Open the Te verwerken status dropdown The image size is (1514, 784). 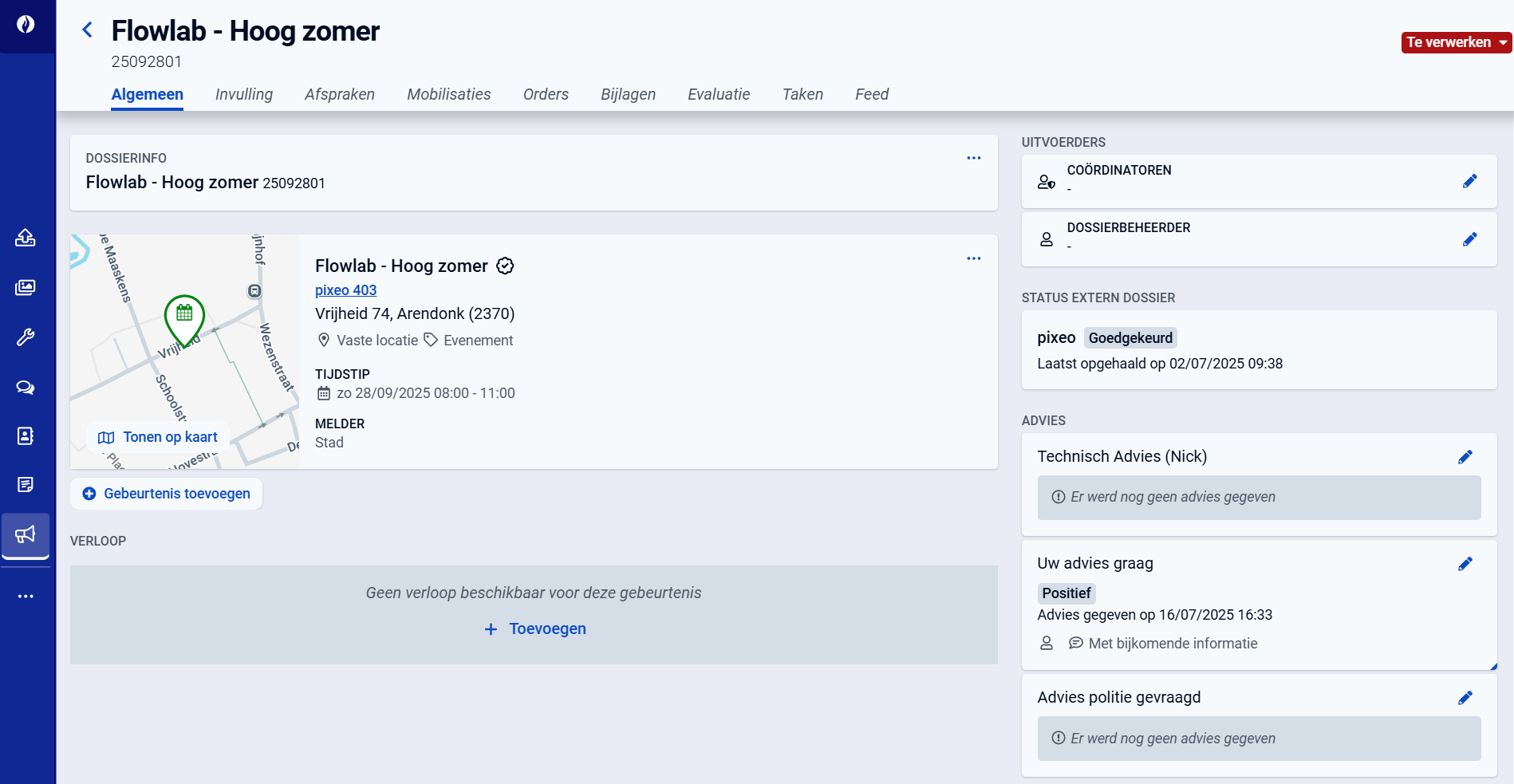tap(1456, 42)
